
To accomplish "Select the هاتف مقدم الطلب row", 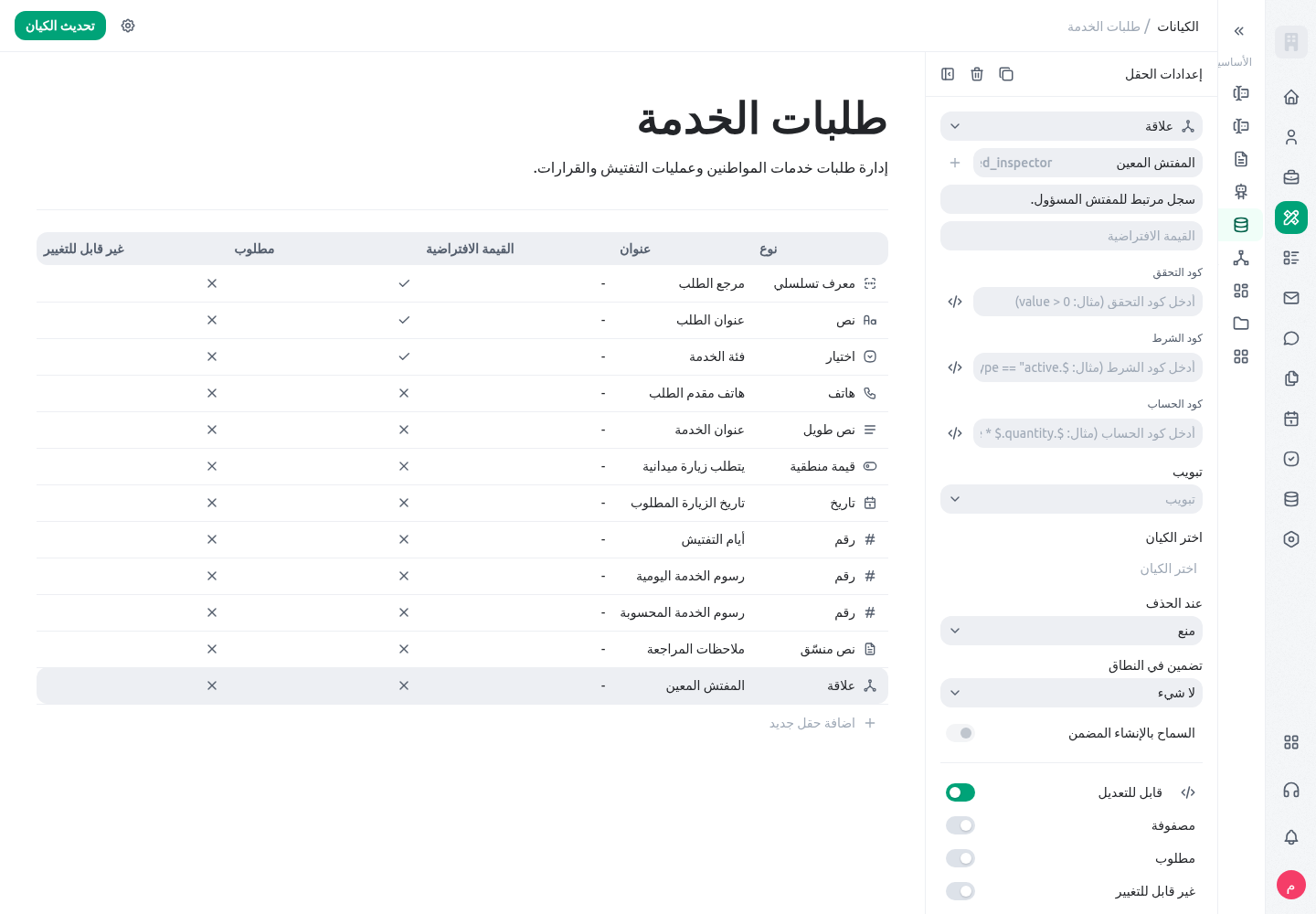I will pyautogui.click(x=462, y=393).
